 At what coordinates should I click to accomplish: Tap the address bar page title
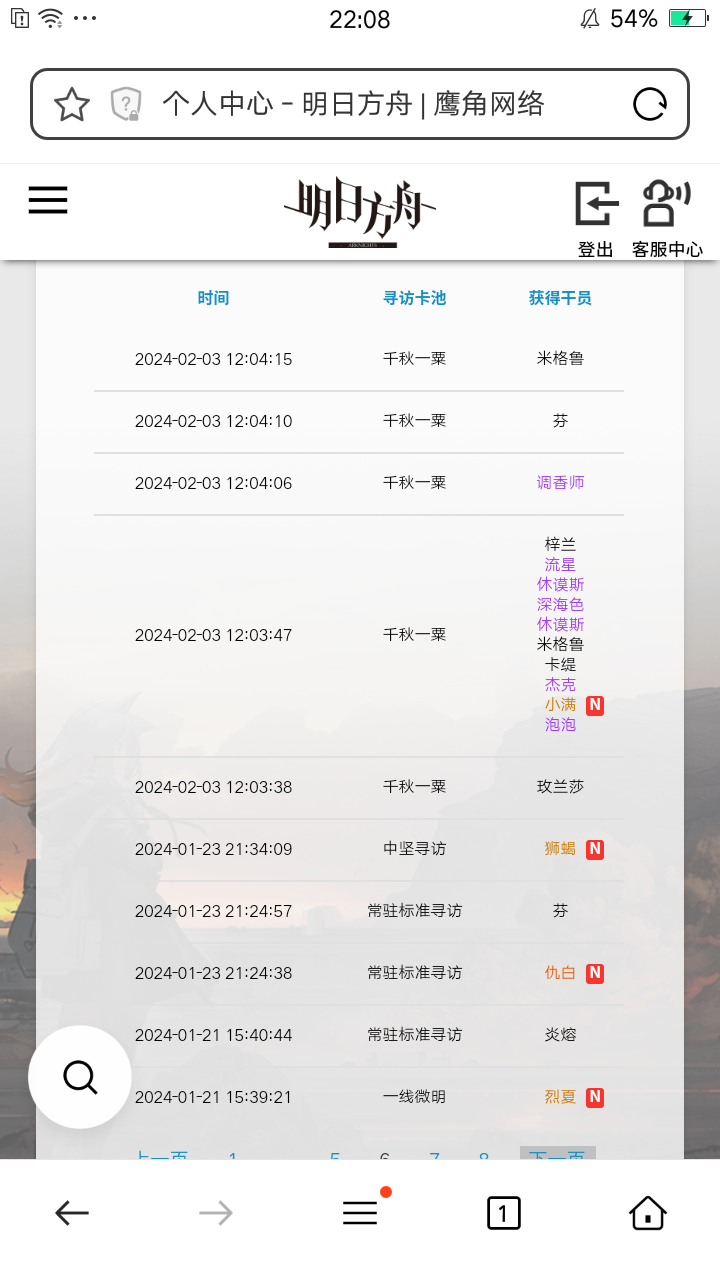pyautogui.click(x=354, y=104)
